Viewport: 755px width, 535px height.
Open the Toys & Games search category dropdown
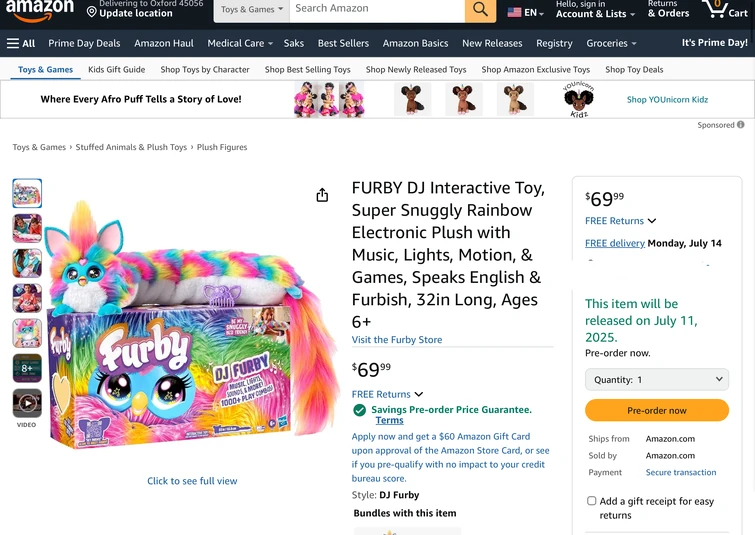tap(252, 10)
